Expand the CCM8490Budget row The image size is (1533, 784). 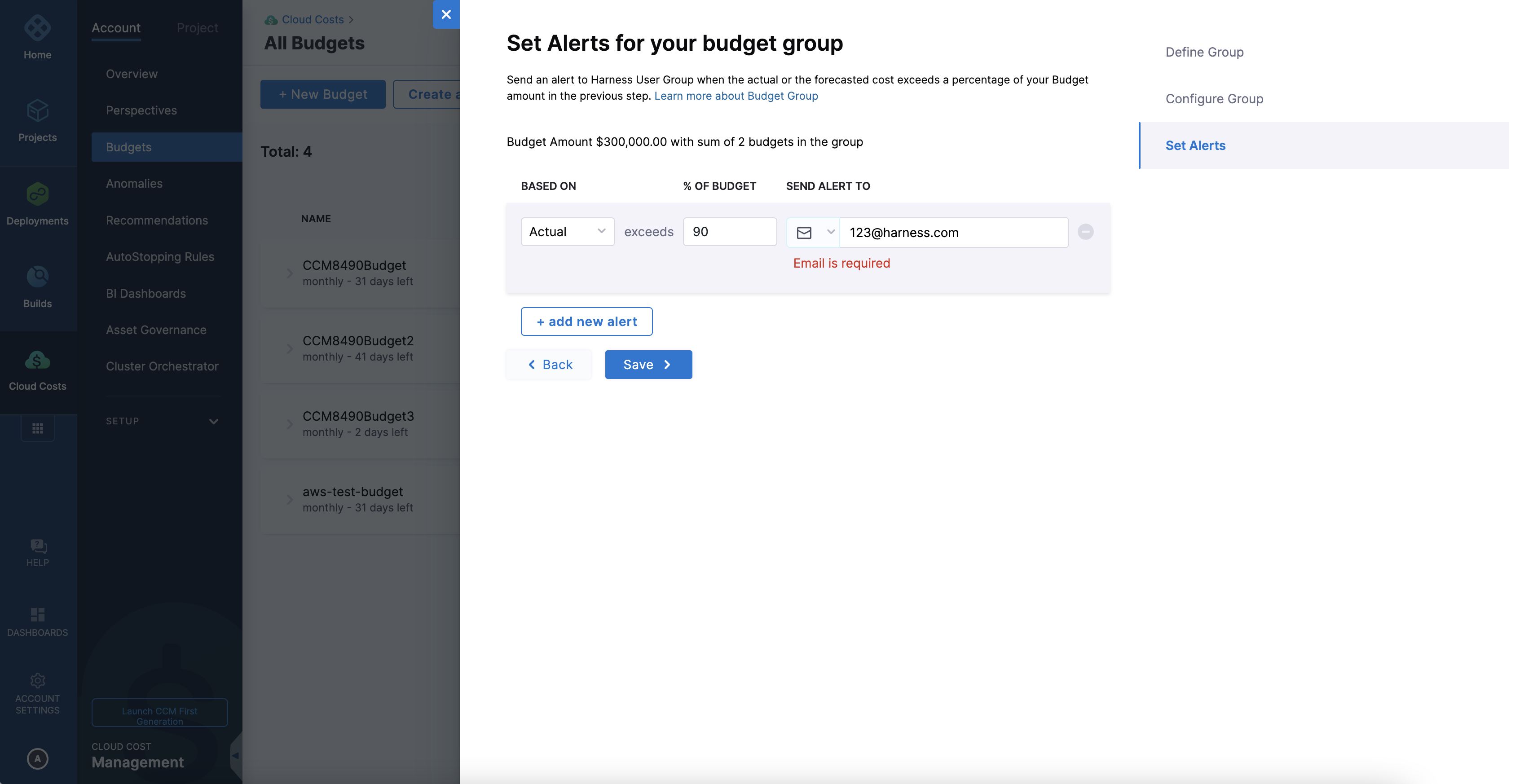click(x=290, y=273)
